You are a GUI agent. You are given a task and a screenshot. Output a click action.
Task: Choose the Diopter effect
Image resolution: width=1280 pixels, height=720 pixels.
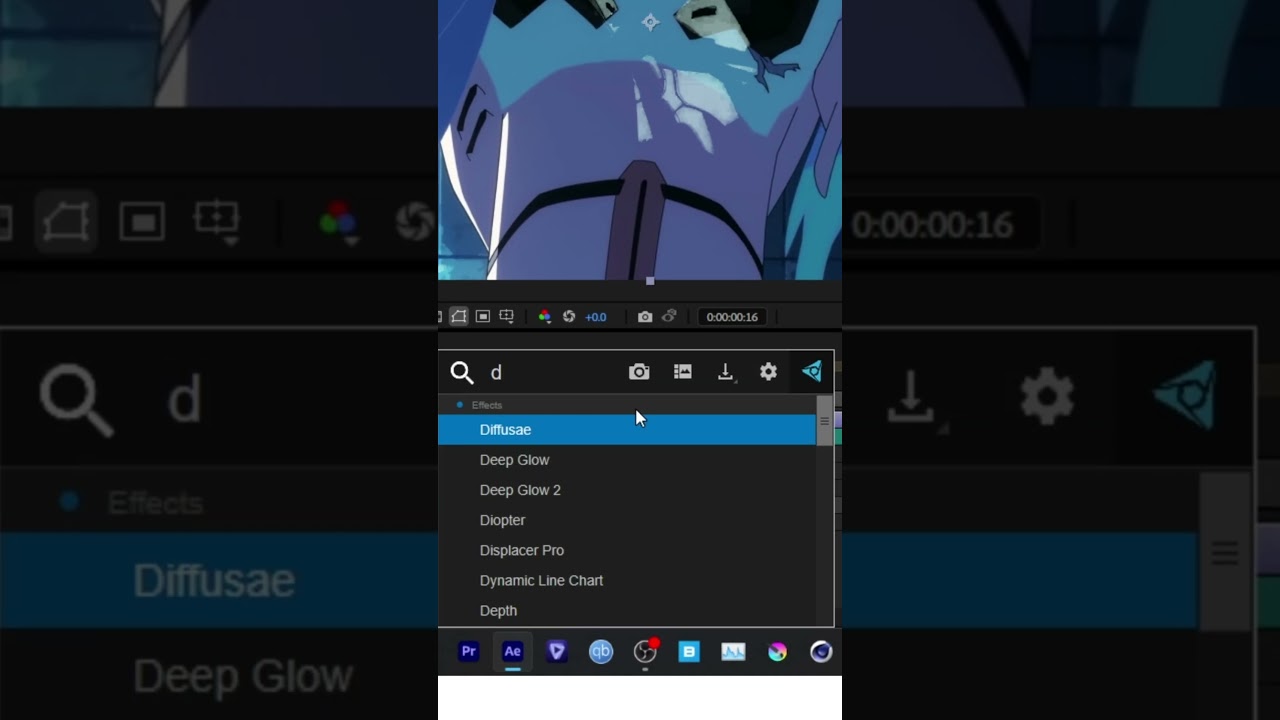(627, 520)
